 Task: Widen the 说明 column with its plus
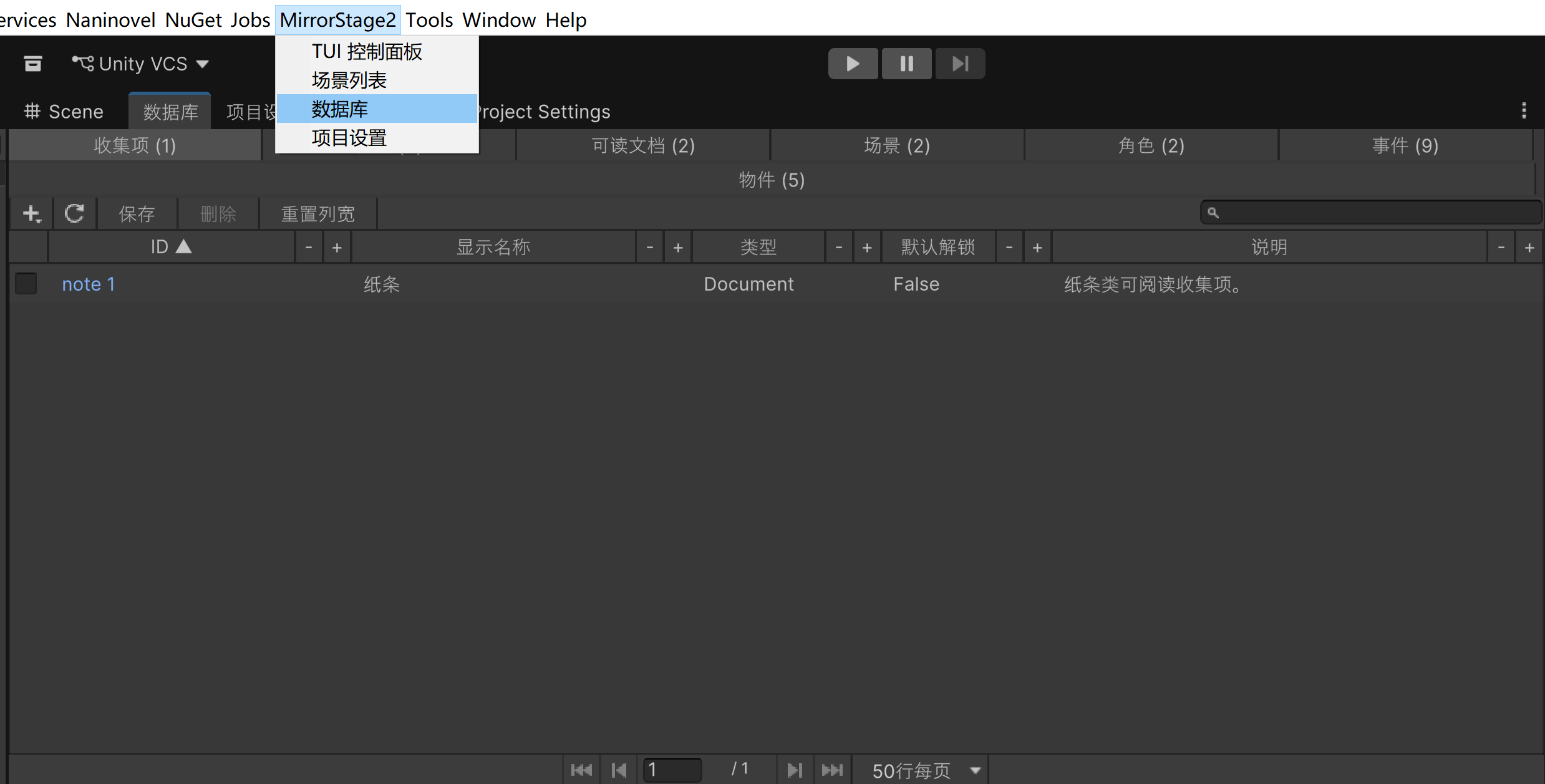coord(1529,248)
